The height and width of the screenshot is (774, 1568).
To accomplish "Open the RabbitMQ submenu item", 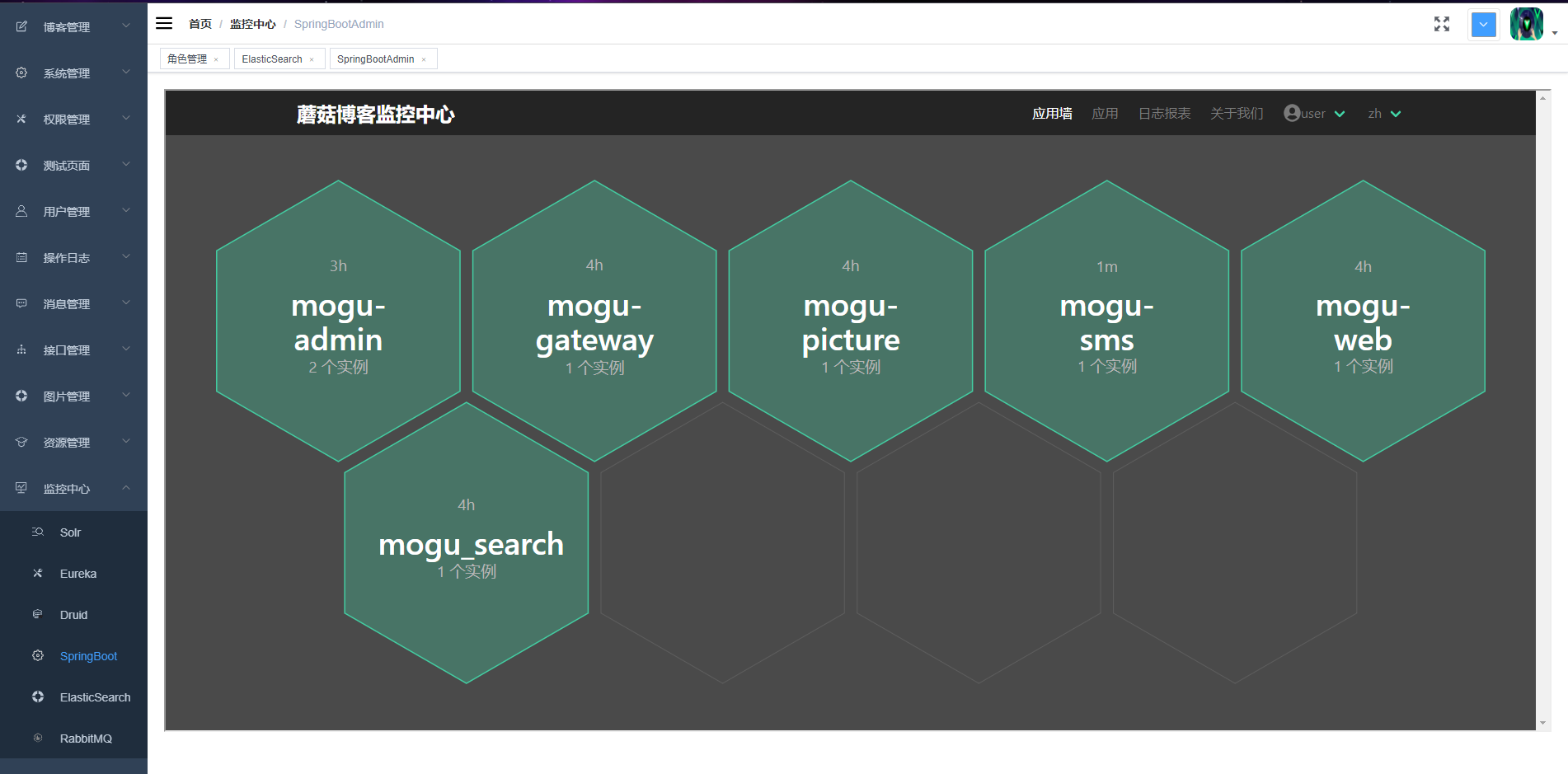I will pos(73,738).
